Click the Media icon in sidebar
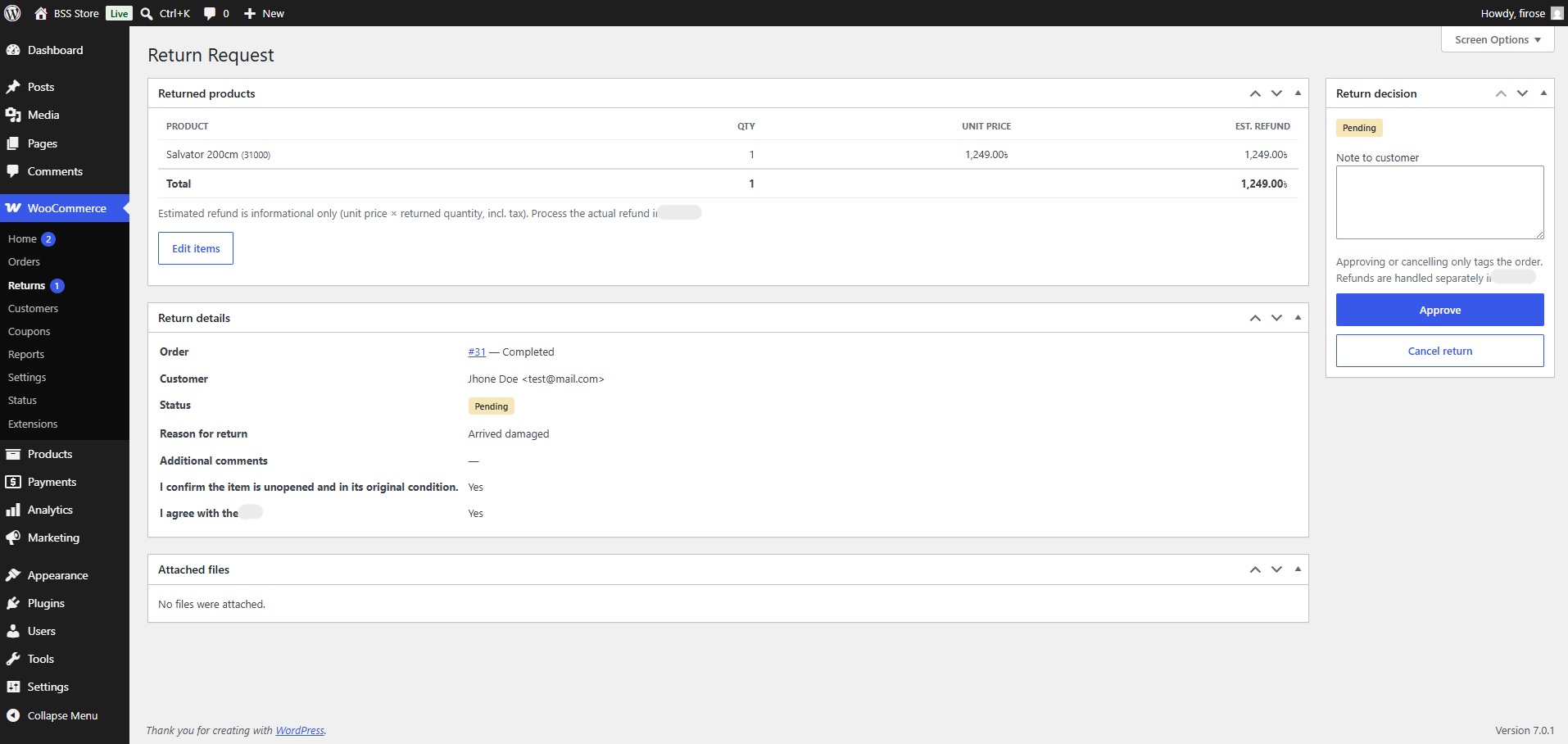This screenshot has width=1568, height=744. (x=13, y=115)
